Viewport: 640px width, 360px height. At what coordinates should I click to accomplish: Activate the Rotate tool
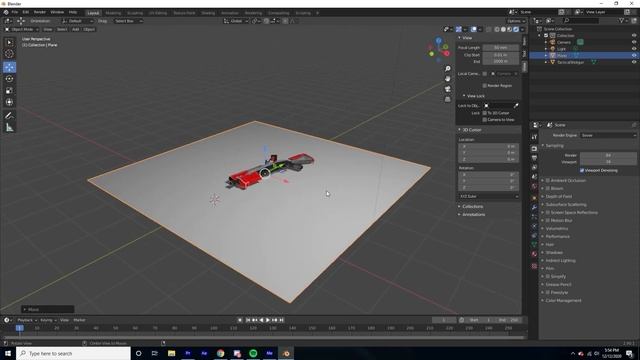[x=9, y=79]
